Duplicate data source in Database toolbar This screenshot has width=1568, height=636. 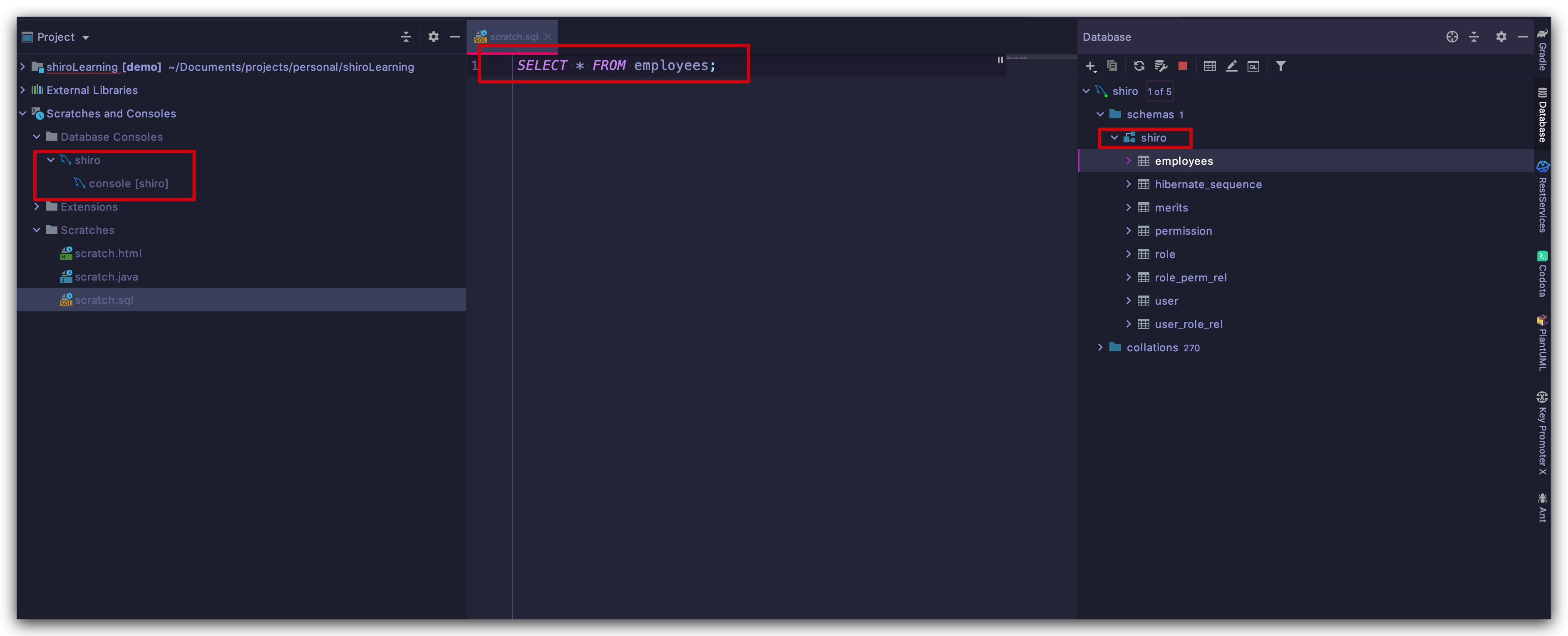point(1112,66)
